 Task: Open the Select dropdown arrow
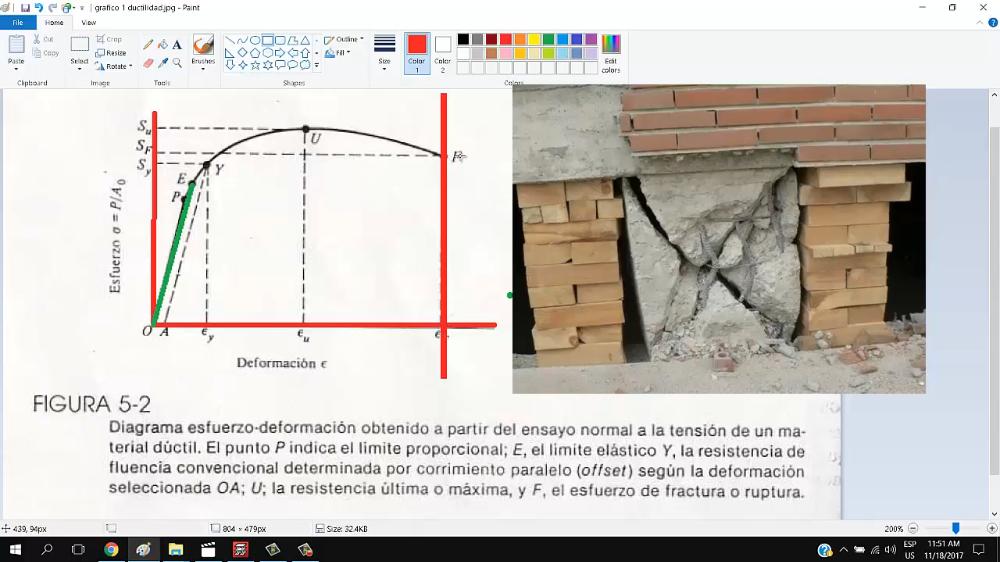click(79, 68)
